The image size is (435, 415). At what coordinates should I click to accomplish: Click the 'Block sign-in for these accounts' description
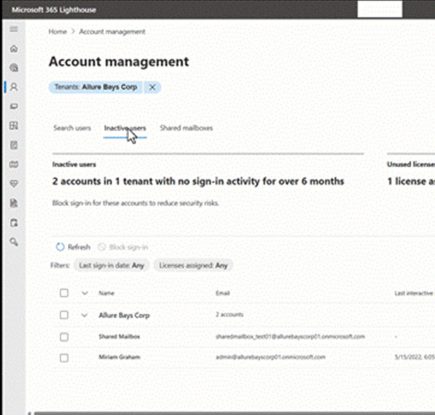tap(135, 203)
